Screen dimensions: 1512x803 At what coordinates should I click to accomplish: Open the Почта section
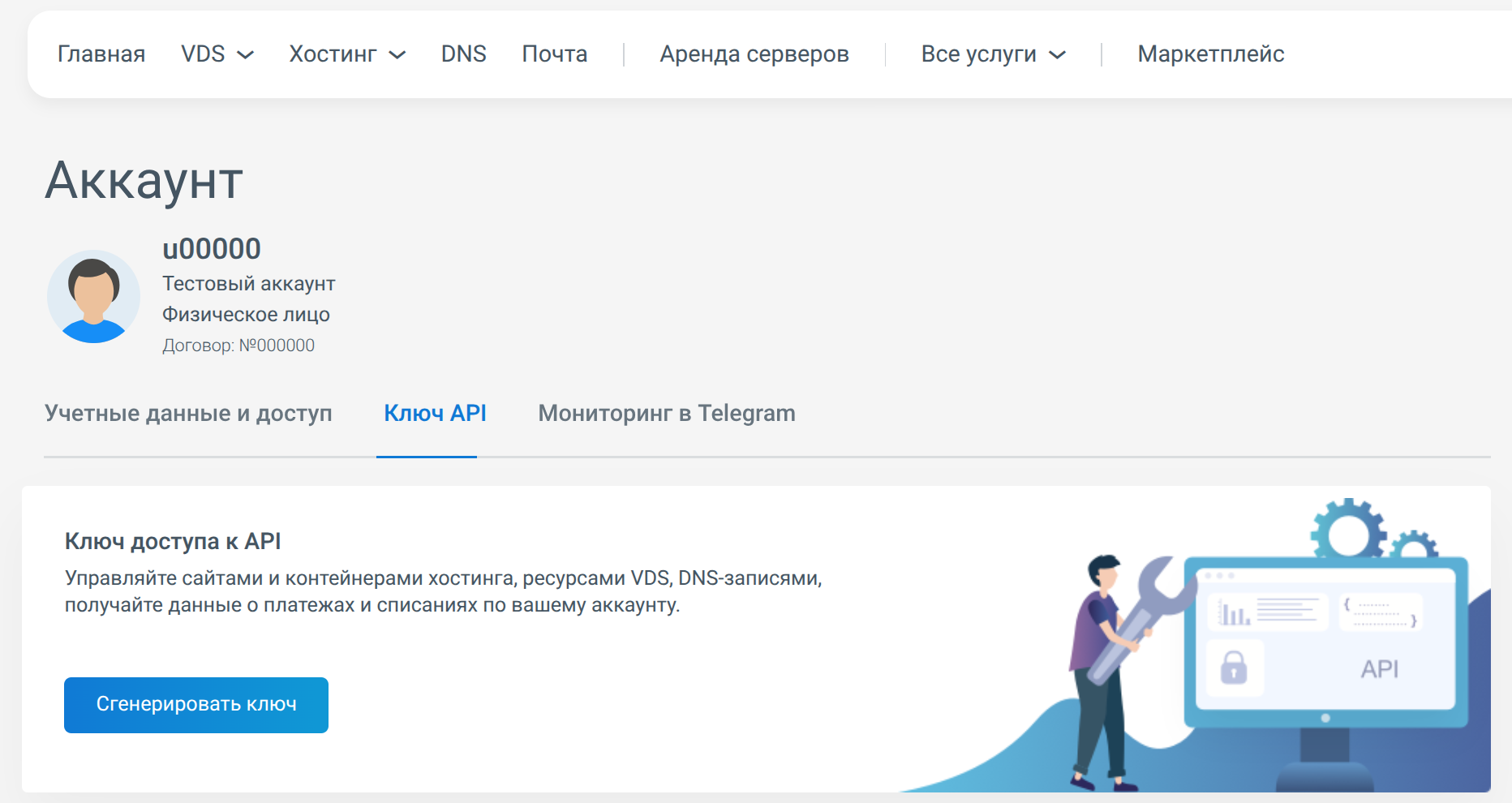(555, 54)
